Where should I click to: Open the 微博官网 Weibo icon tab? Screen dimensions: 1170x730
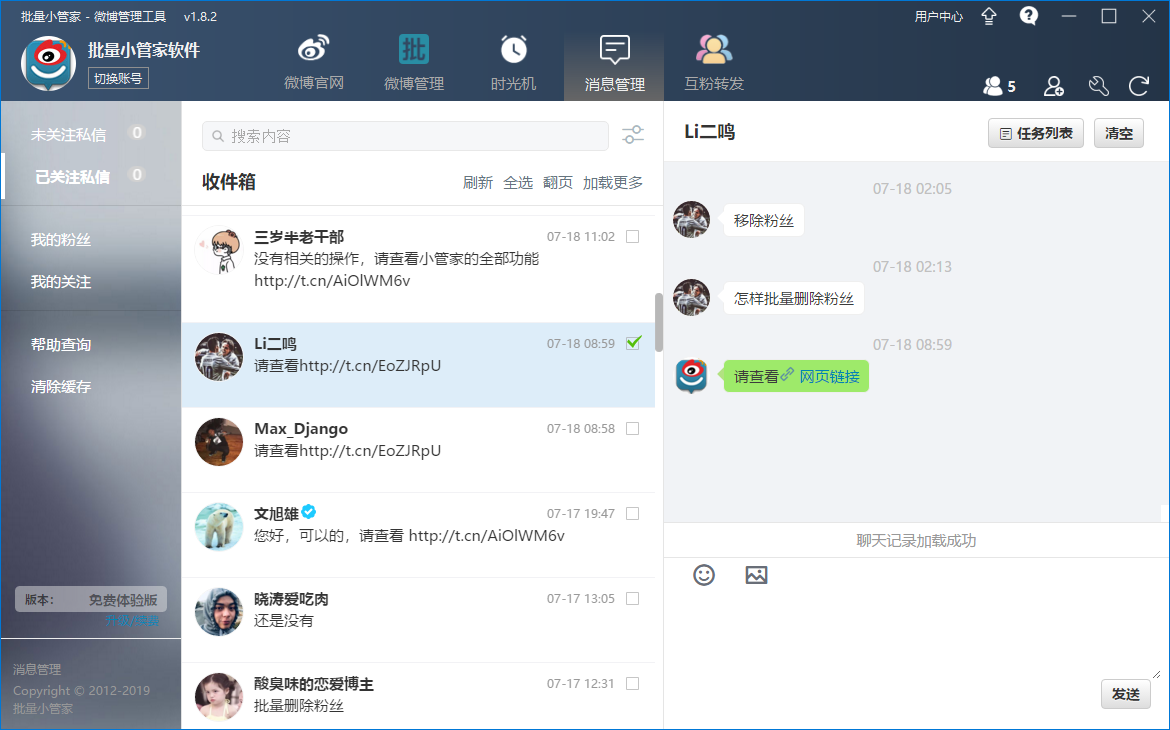click(313, 64)
